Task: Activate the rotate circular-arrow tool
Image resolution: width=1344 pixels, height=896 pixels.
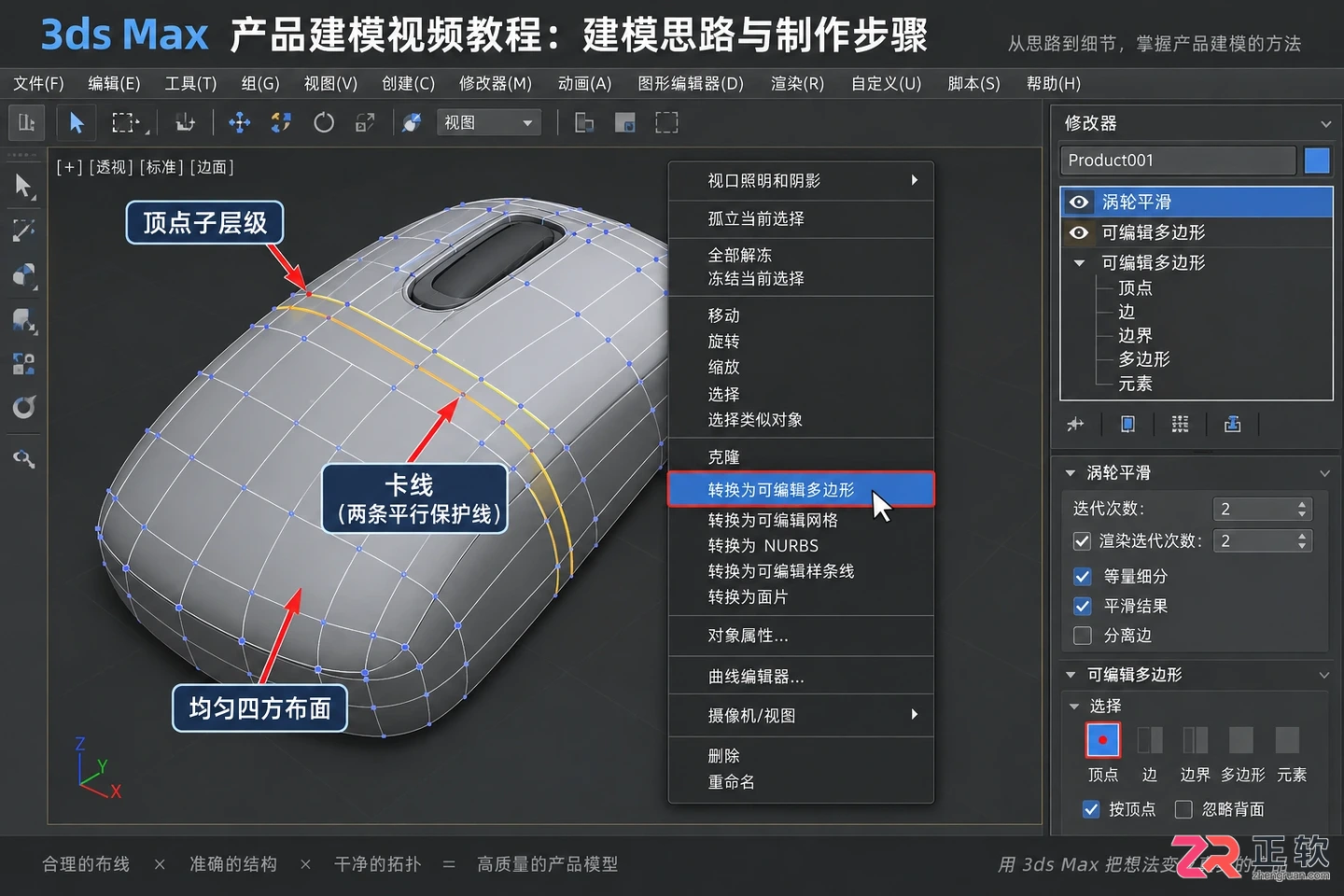Action: point(323,122)
